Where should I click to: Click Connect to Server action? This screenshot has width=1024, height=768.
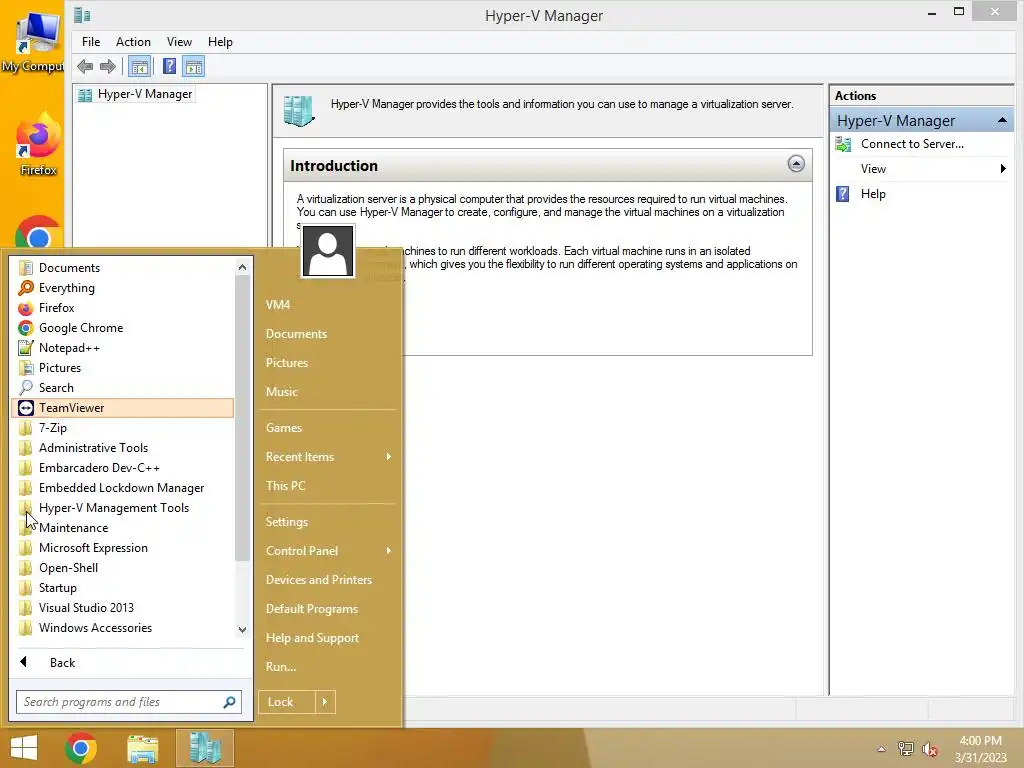click(912, 144)
